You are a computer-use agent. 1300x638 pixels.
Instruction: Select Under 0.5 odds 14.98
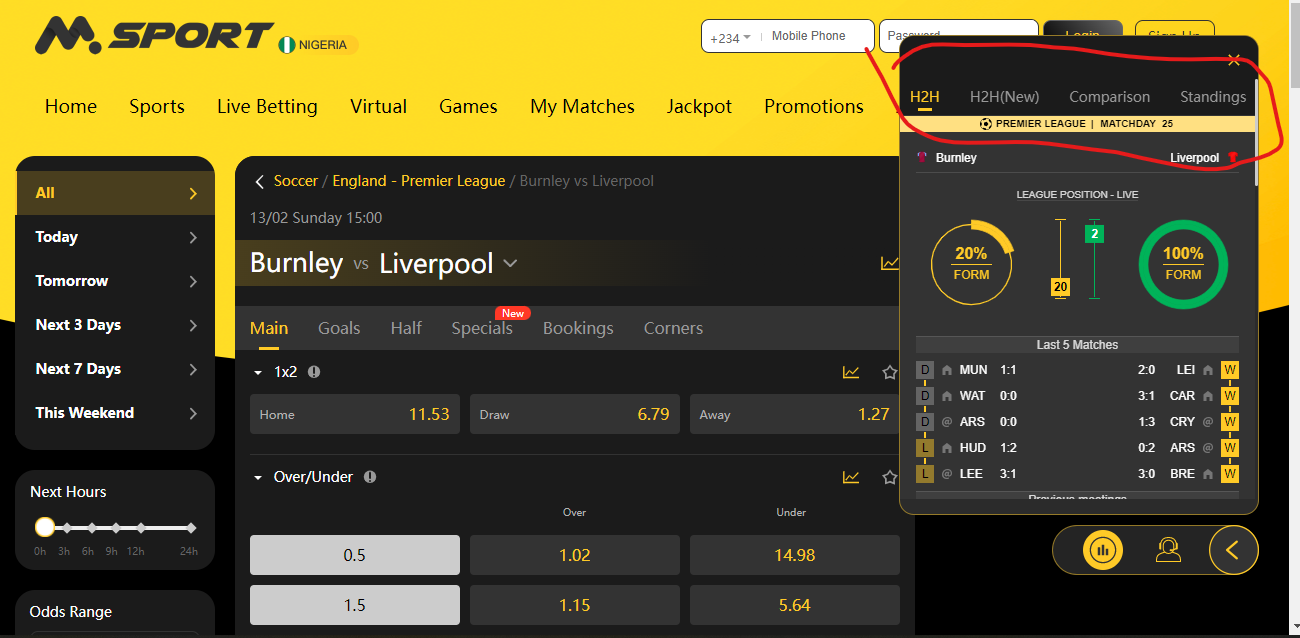tap(795, 555)
